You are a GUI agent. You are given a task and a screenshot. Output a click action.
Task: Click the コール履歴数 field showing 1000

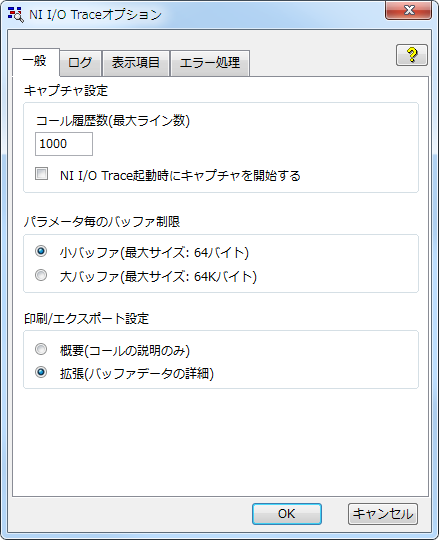click(x=64, y=144)
